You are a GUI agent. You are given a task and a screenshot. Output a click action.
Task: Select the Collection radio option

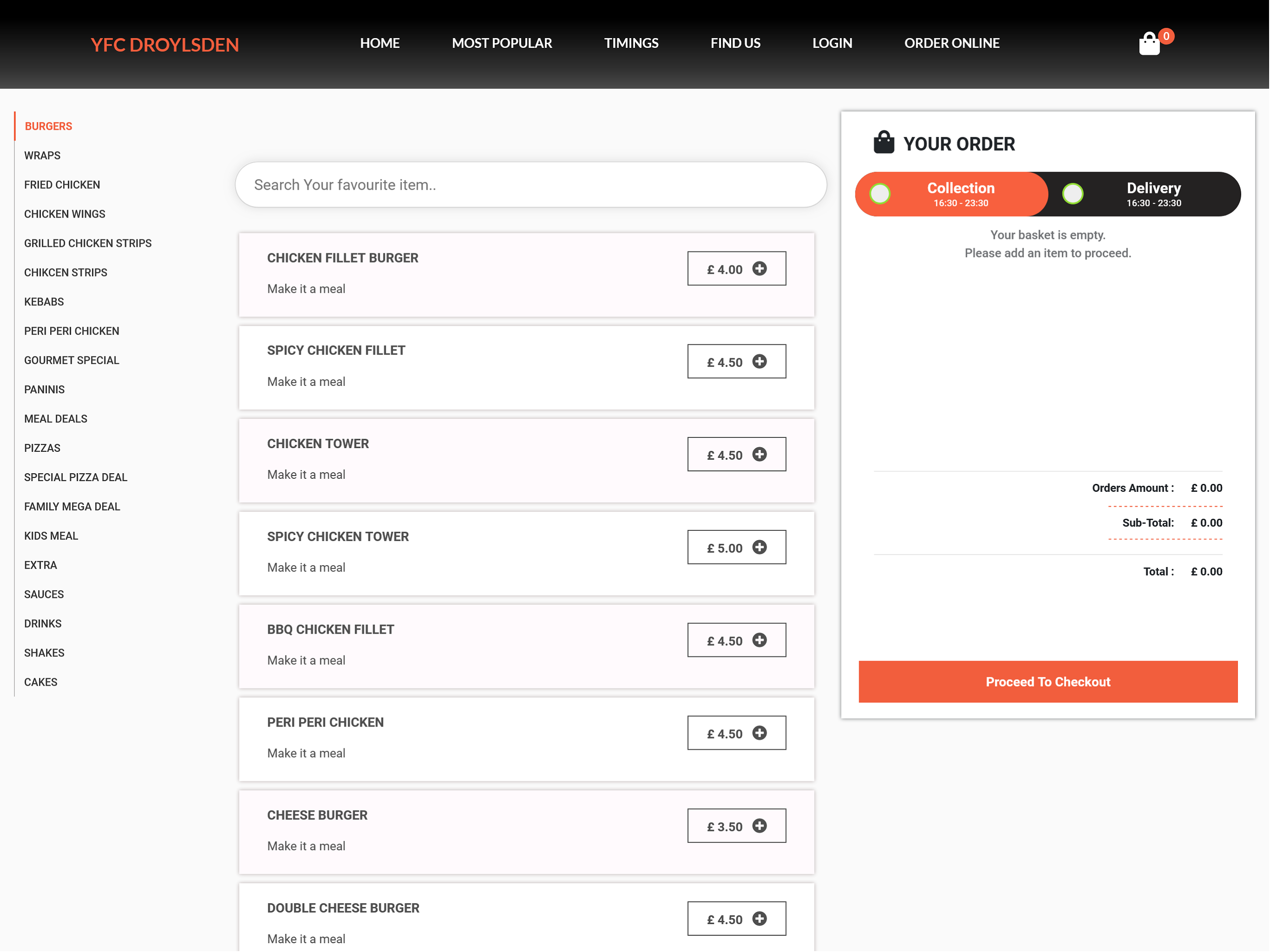click(x=880, y=194)
